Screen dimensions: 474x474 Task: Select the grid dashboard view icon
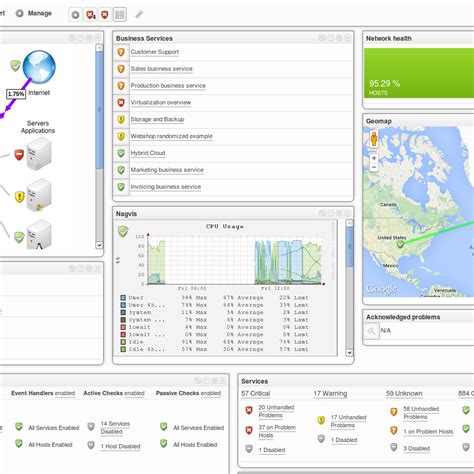[120, 15]
